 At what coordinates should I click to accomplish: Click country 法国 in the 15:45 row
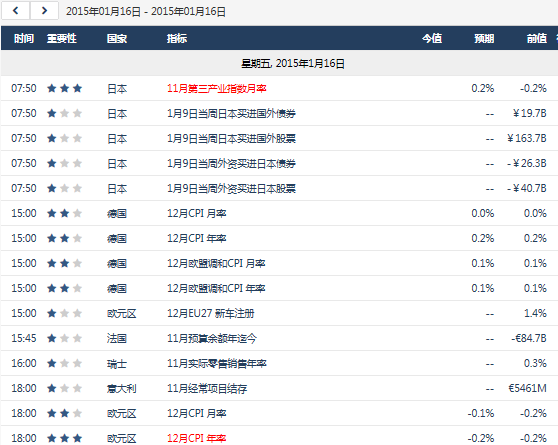tap(117, 338)
